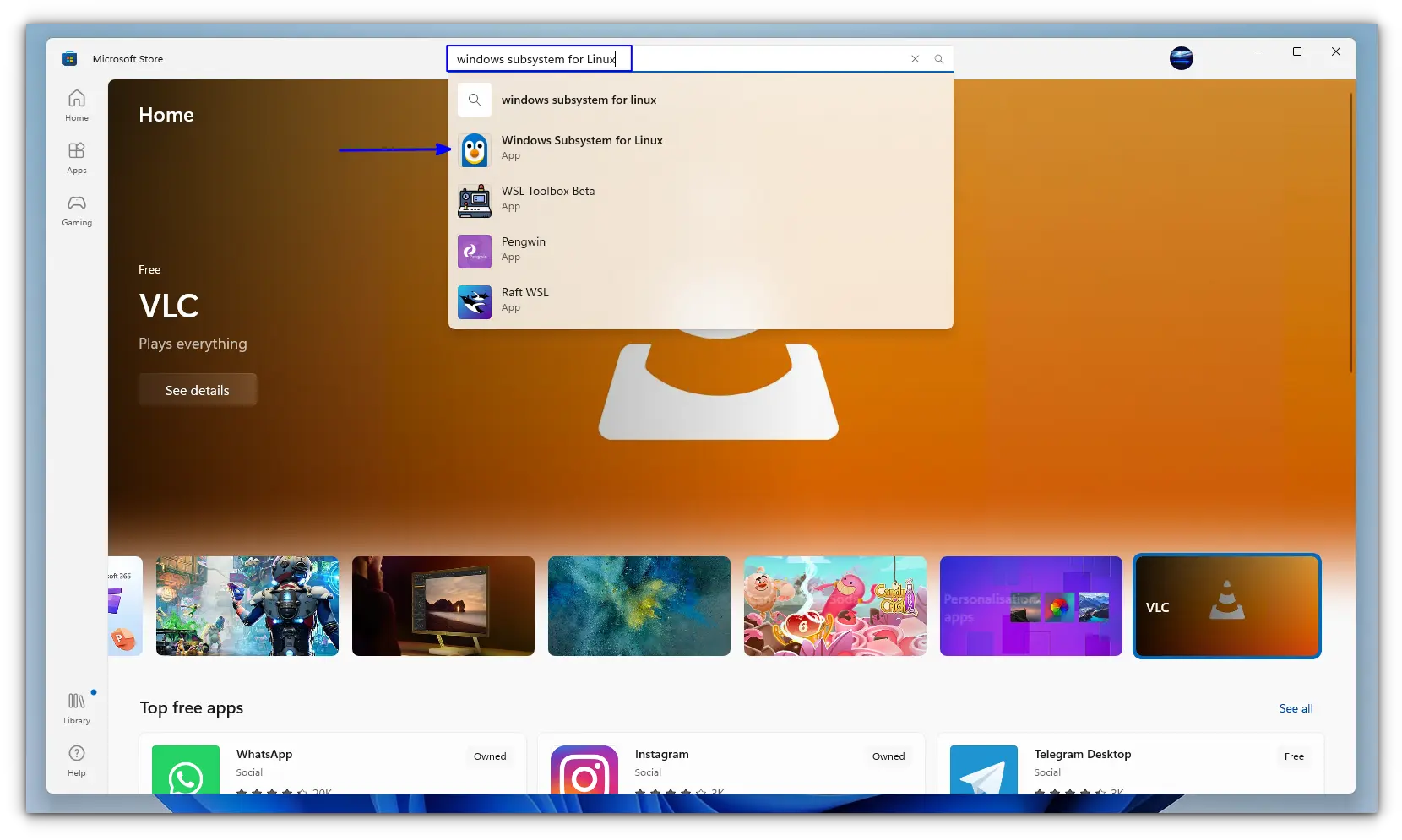1402x840 pixels.
Task: Open WSL Toolbox Beta app result
Action: 701,200
